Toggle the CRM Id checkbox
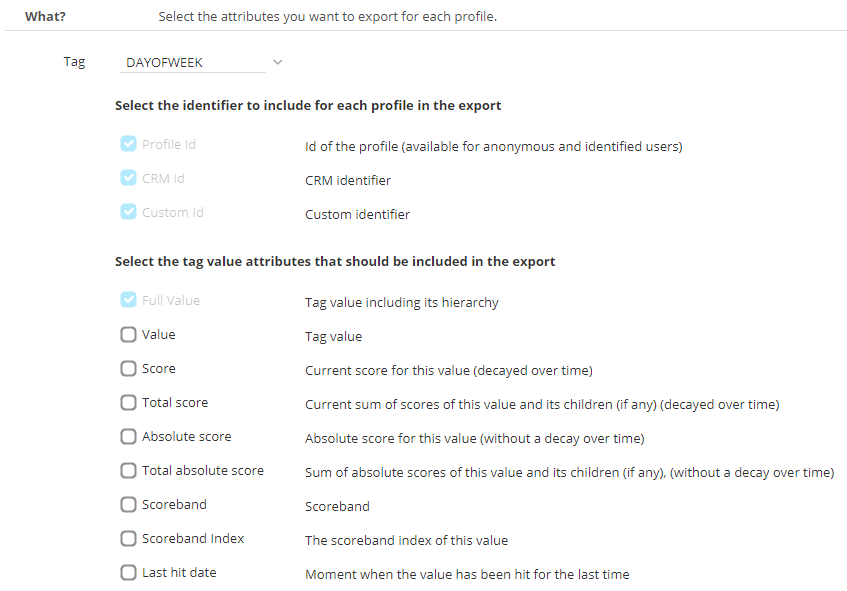 128,178
